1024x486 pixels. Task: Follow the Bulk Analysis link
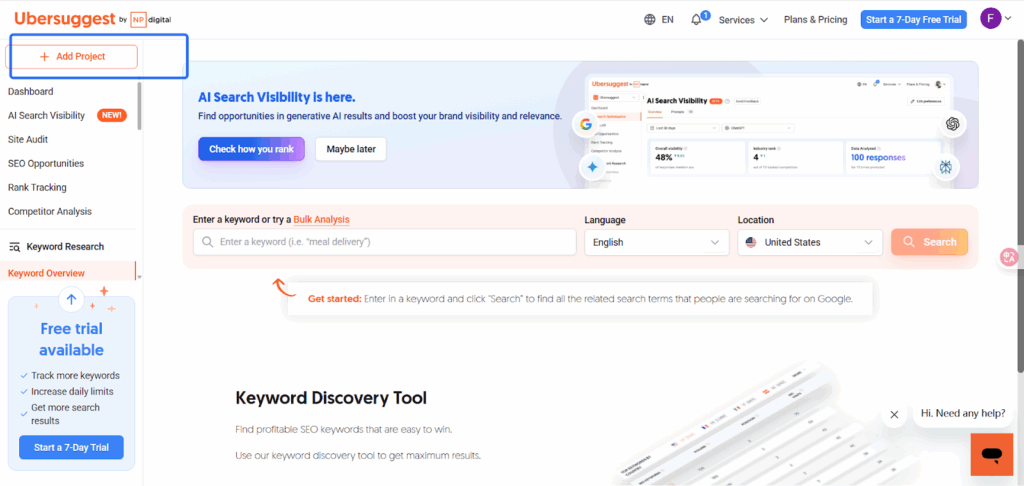pyautogui.click(x=321, y=219)
